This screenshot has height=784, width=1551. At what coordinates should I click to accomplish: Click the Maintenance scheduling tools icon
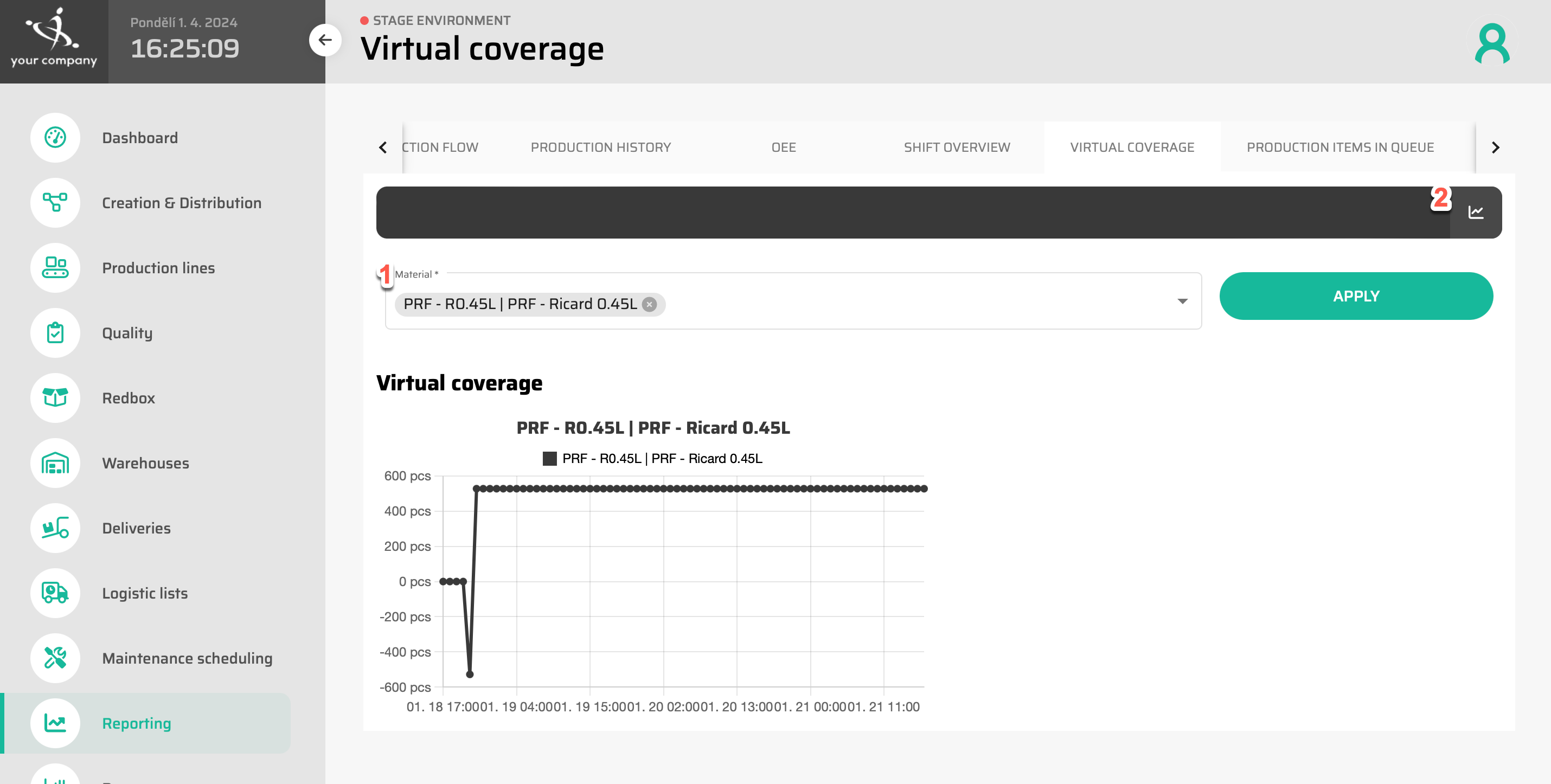(x=55, y=658)
